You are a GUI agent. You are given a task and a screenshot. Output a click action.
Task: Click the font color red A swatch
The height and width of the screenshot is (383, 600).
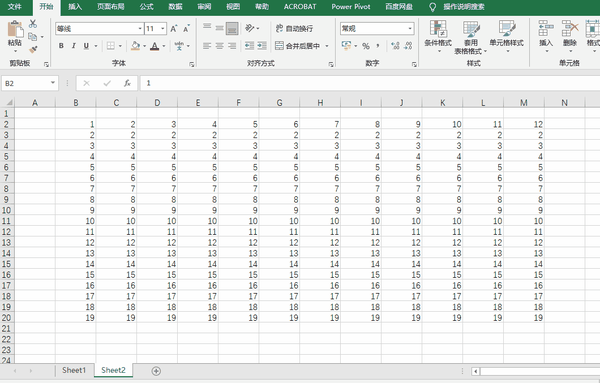coord(155,46)
